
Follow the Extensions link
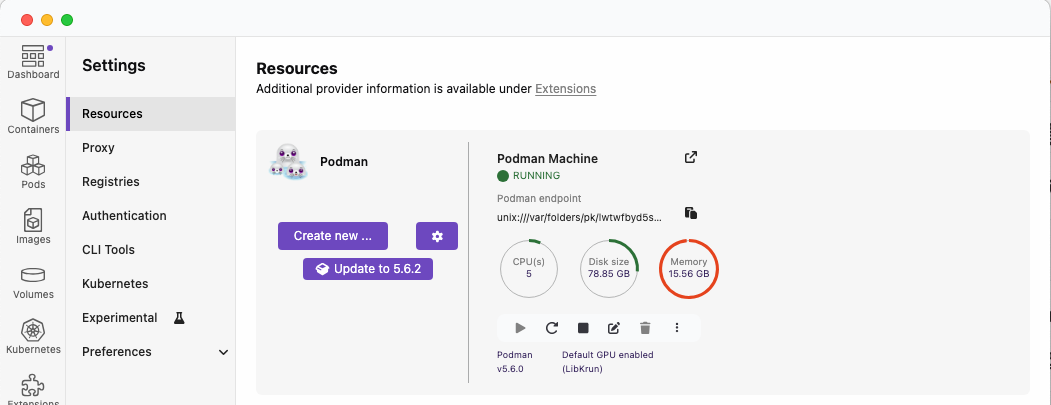point(565,89)
